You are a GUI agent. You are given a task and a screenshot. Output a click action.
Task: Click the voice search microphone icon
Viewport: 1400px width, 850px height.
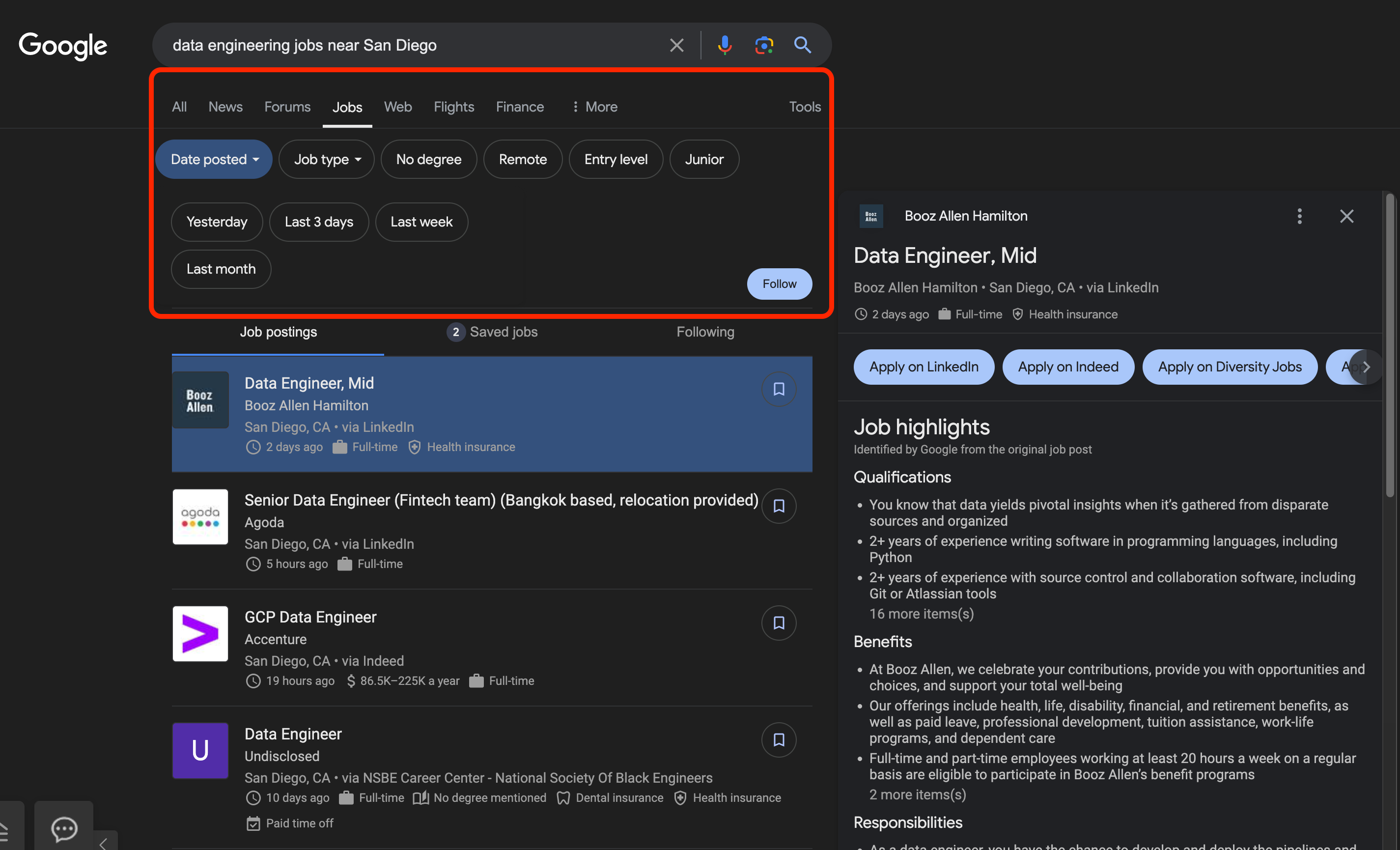725,45
